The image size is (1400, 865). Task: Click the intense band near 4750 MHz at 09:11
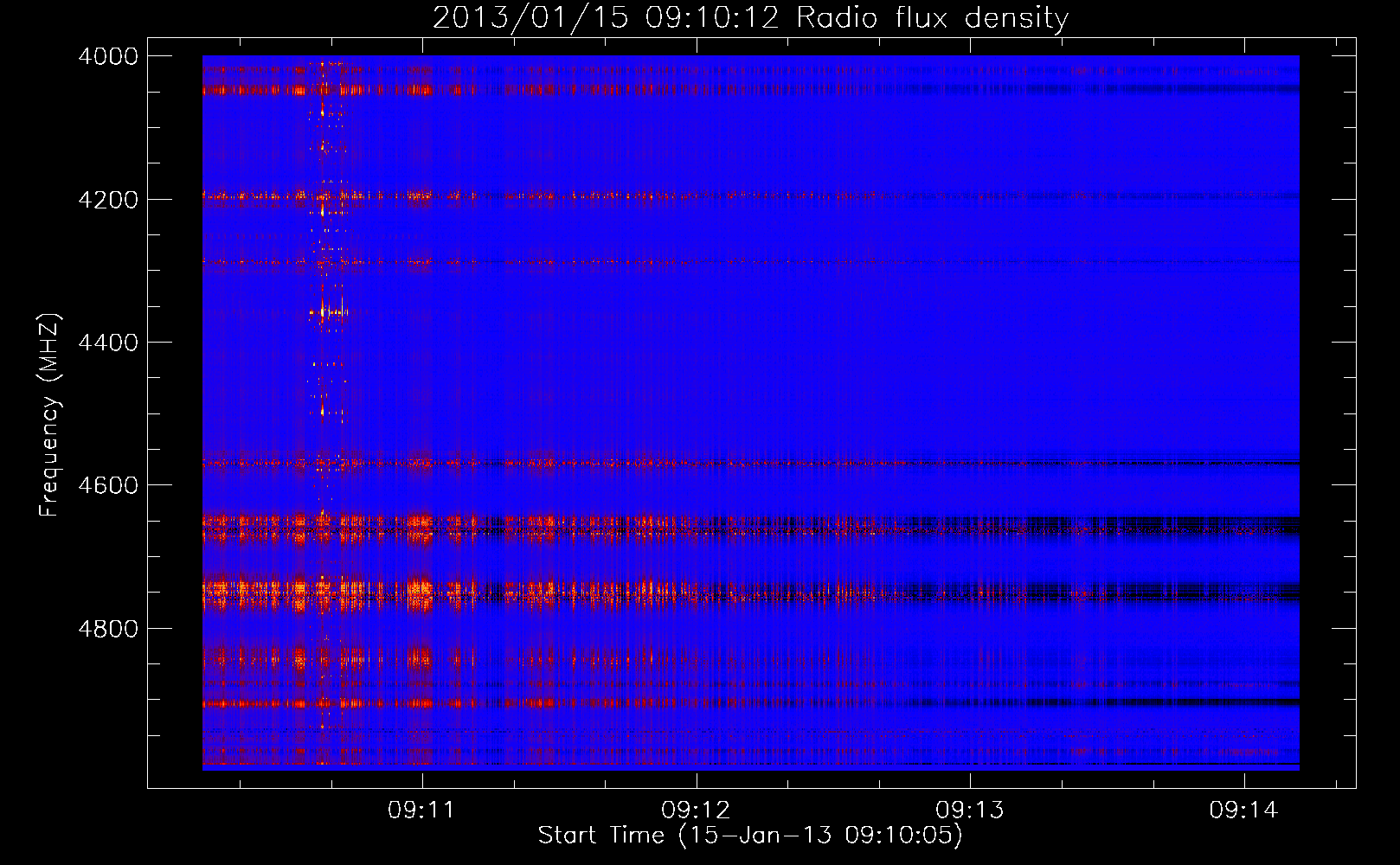421,591
